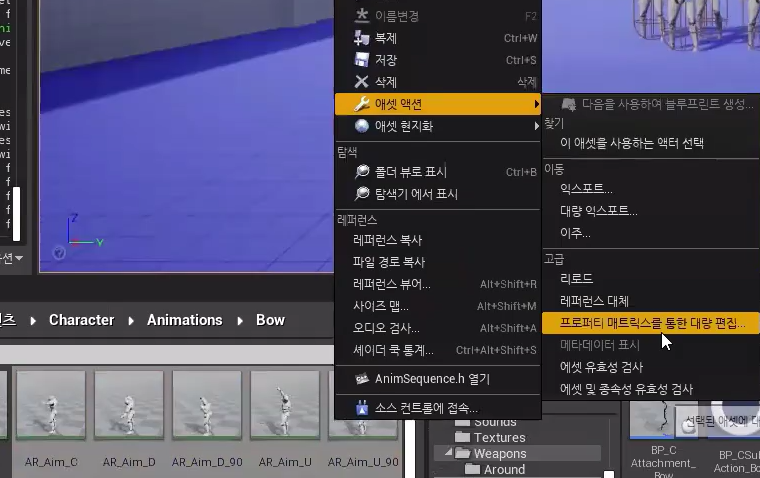Image resolution: width=760 pixels, height=478 pixels.
Task: Click the Around folder icon
Action: pyautogui.click(x=472, y=469)
